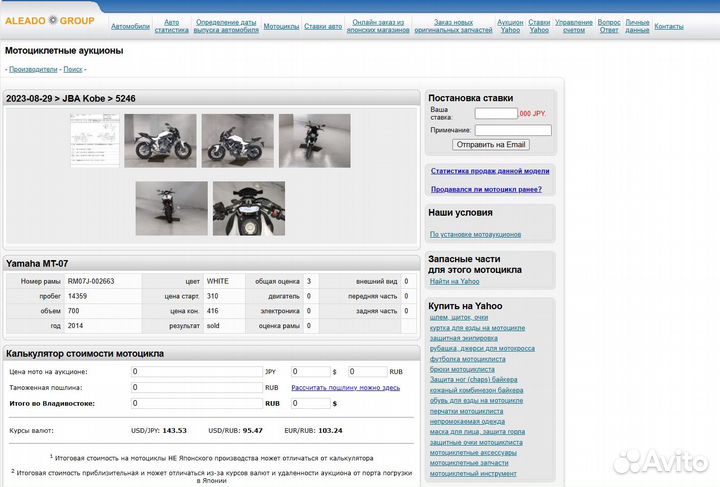Image resolution: width=720 pixels, height=487 pixels.
Task: Open 'шлем, щиток, очки' Yahoo link
Action: pos(459,317)
